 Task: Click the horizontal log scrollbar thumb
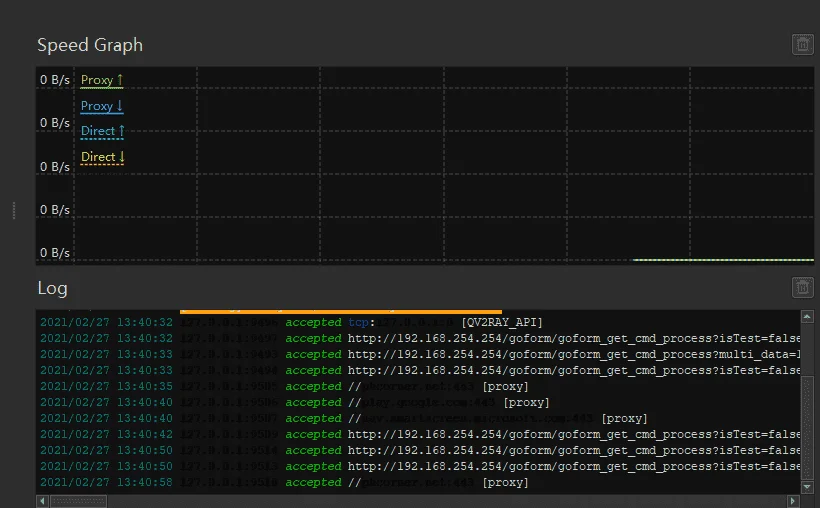pos(78,501)
